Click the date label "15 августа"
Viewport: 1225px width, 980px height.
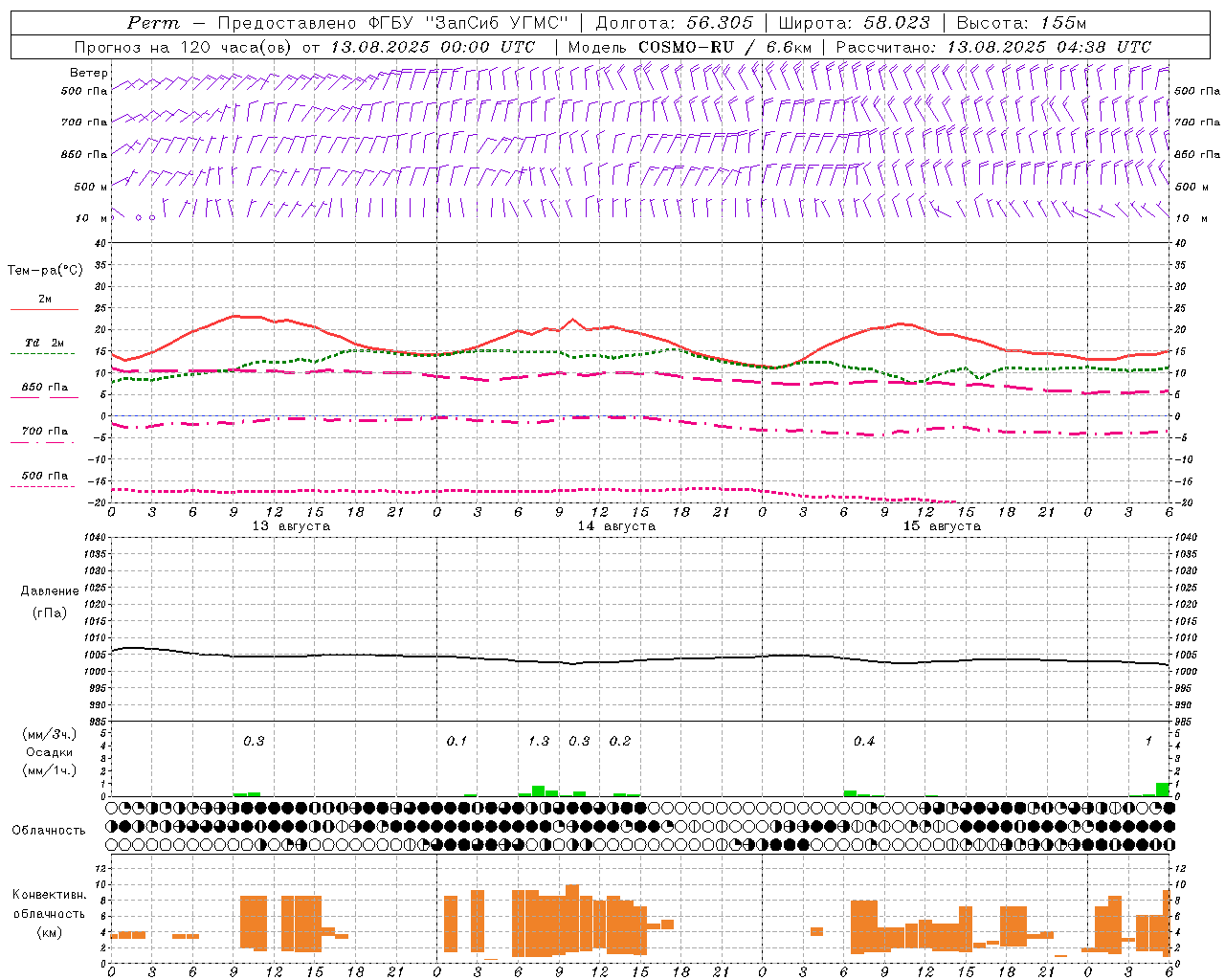[x=942, y=526]
